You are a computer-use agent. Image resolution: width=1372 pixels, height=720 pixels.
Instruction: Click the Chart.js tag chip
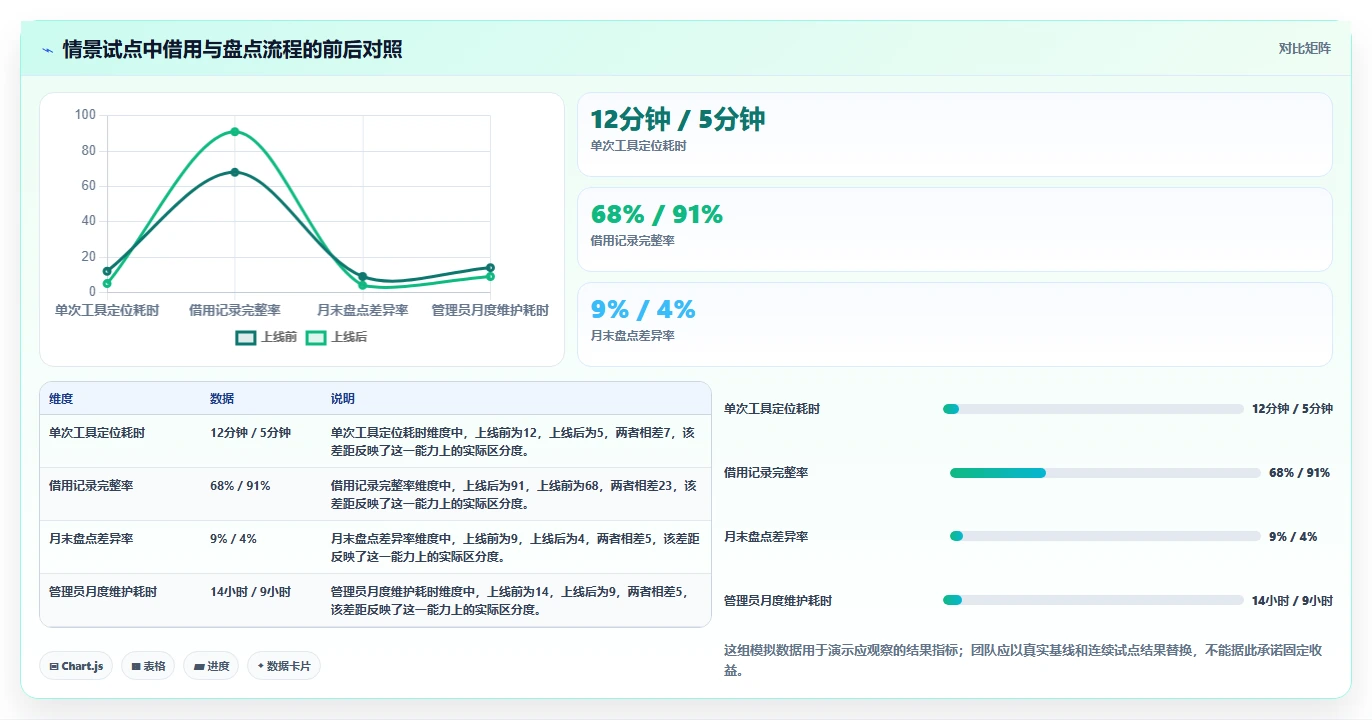click(x=76, y=666)
